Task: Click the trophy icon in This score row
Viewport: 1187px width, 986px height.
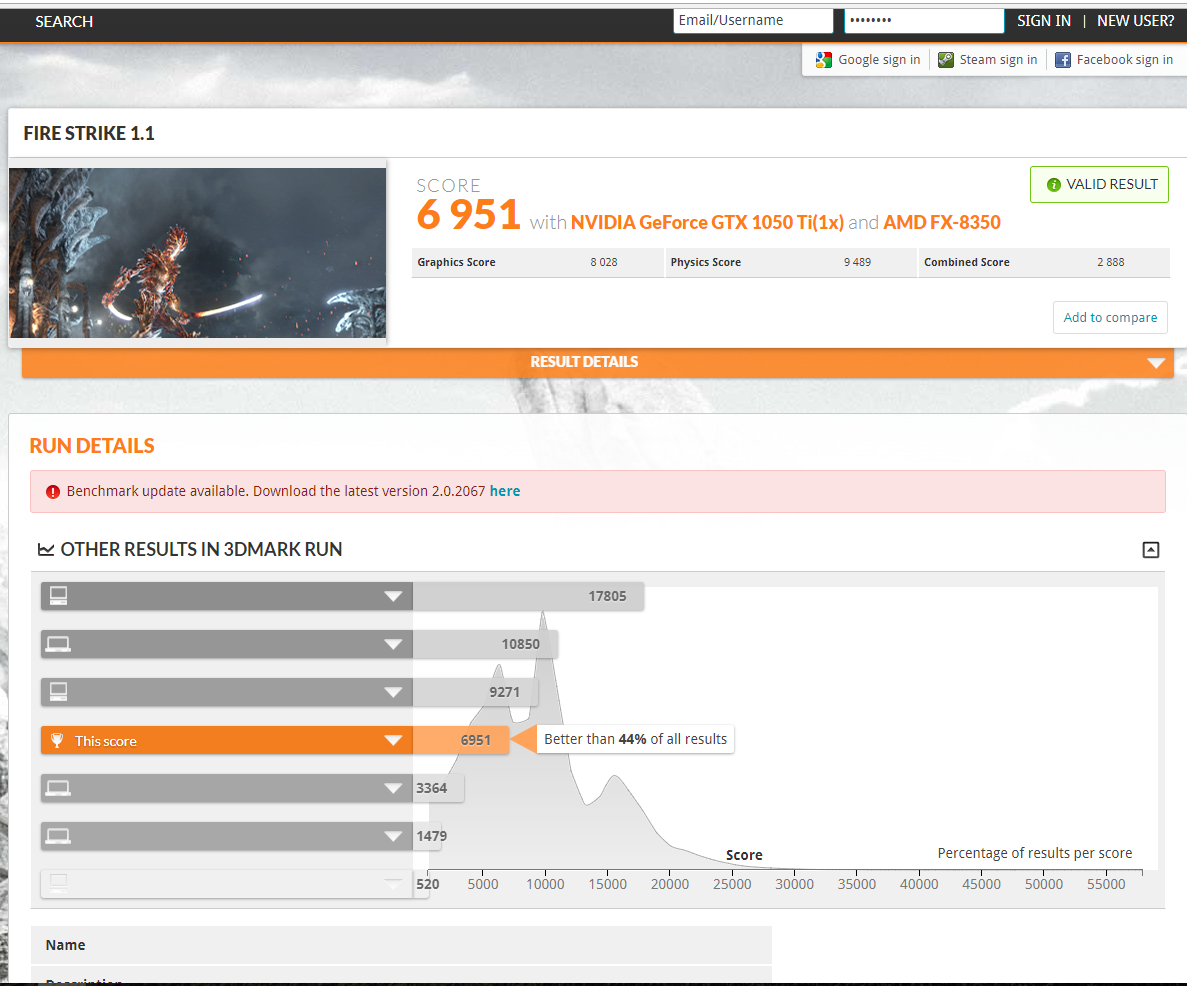Action: [x=57, y=740]
